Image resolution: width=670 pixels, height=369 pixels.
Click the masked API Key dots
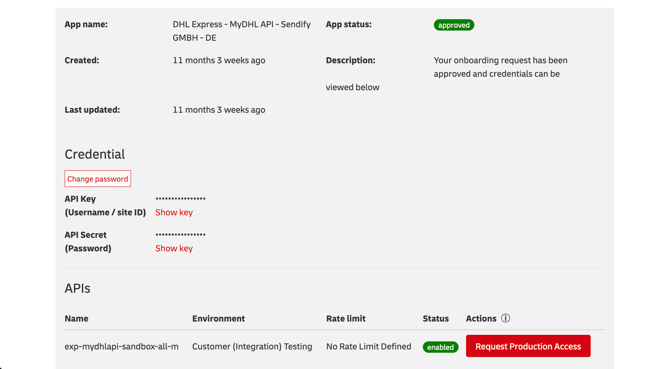(180, 199)
